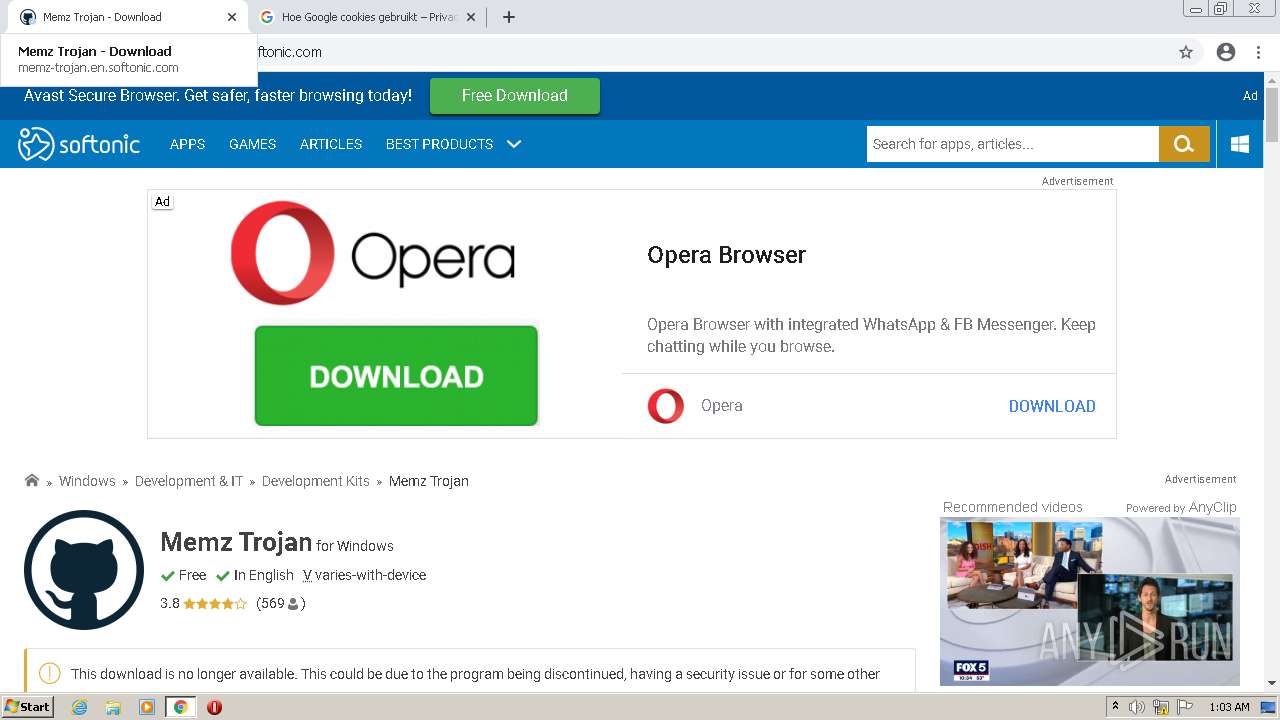Open Chrome three-dot menu

1259,52
